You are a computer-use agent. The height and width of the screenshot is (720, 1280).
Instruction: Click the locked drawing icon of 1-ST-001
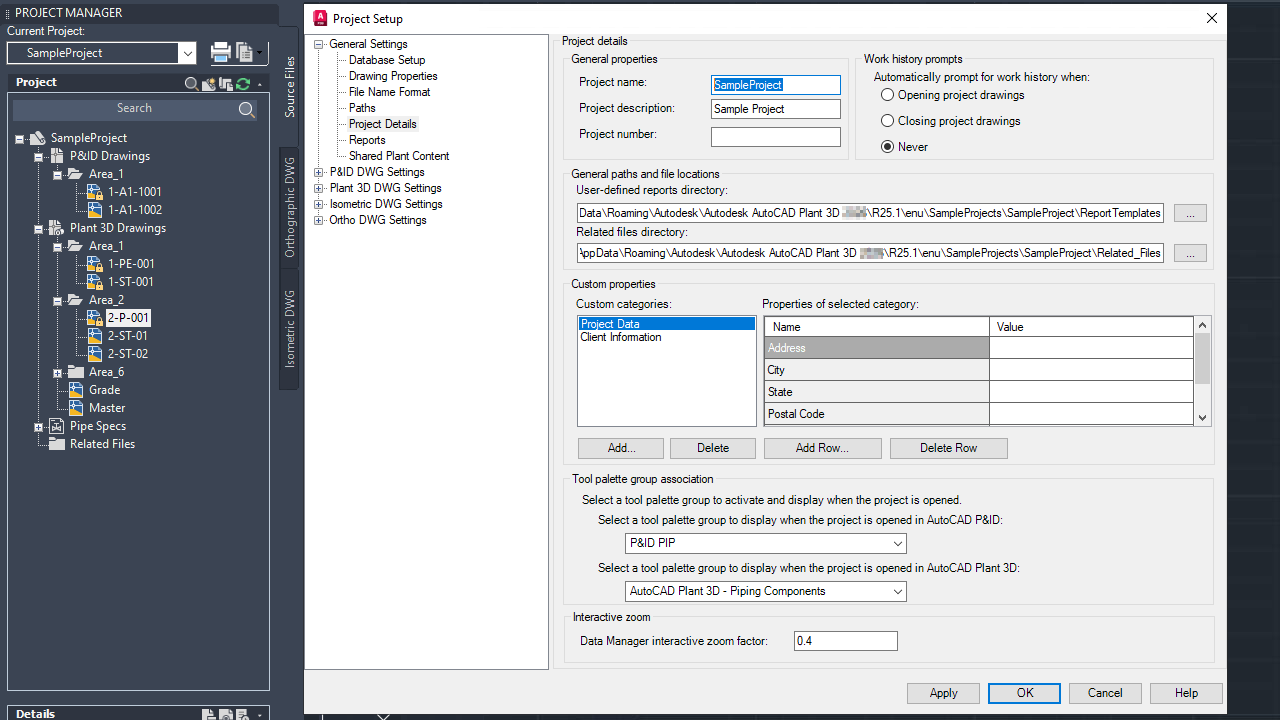(x=95, y=282)
